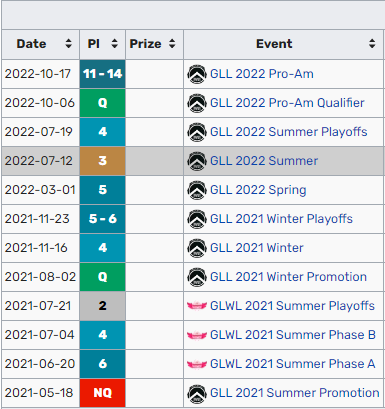Open the GLL 2022 Summer event link
The image size is (385, 409).
click(x=264, y=161)
